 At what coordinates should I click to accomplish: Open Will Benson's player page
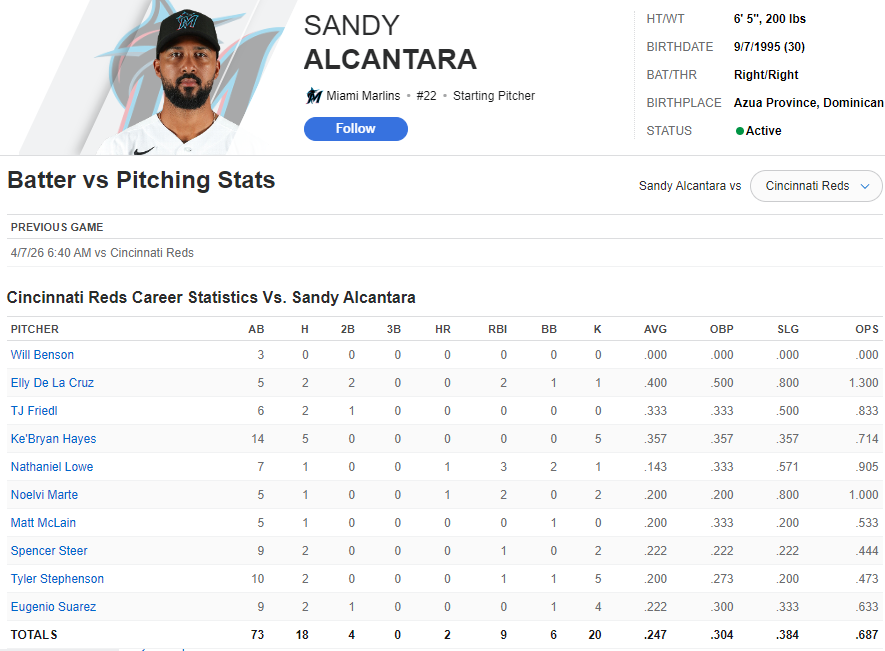click(42, 355)
